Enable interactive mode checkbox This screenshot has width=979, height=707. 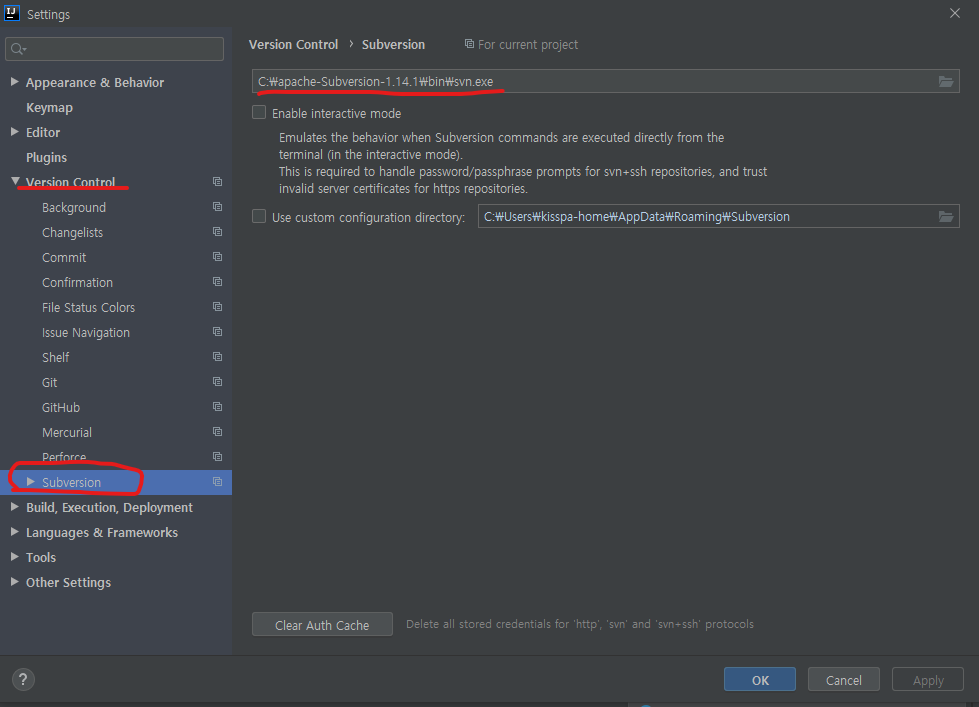coord(258,112)
